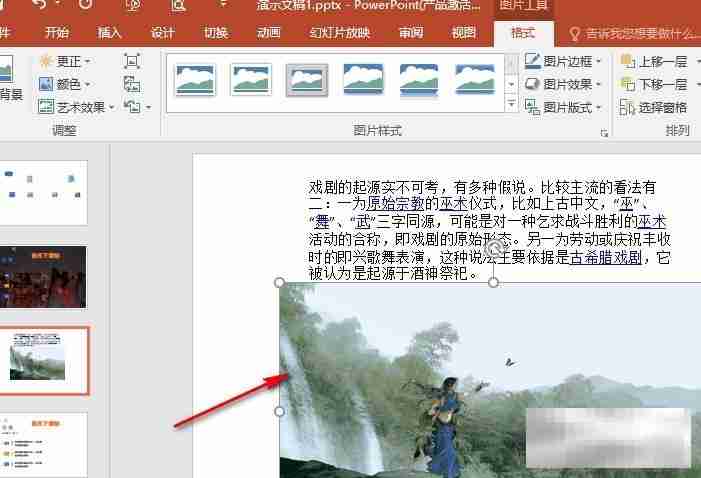Select the dark night-scene slide thumbnail

[43, 277]
